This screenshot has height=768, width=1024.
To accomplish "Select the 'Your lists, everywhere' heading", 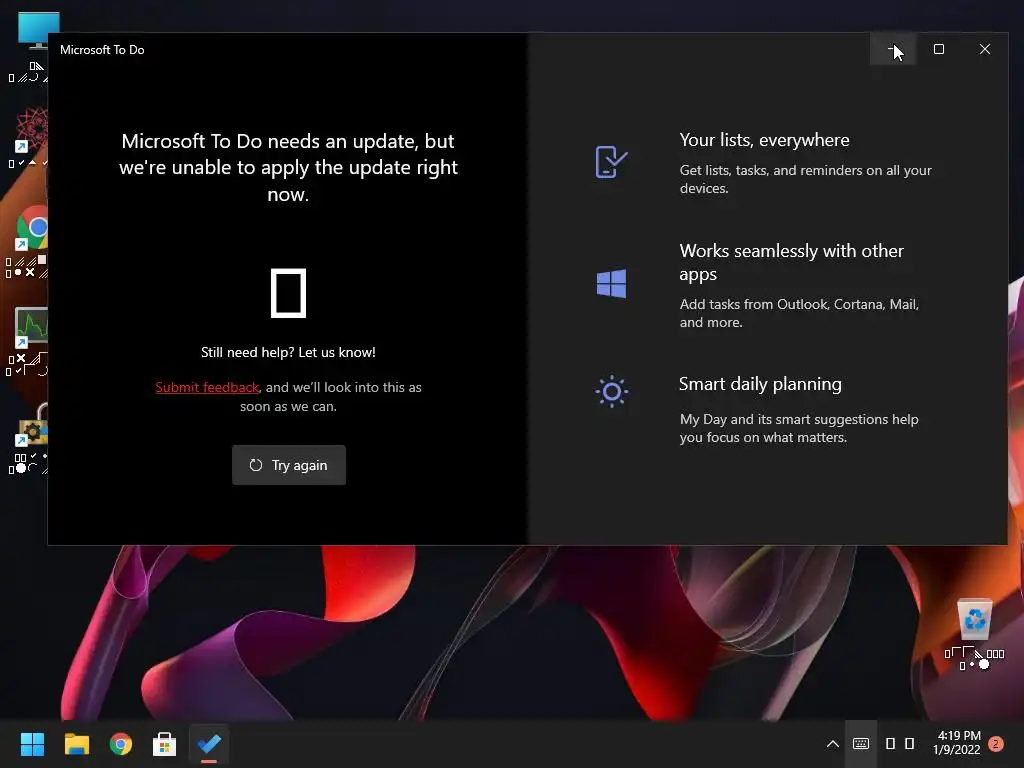I will (764, 140).
